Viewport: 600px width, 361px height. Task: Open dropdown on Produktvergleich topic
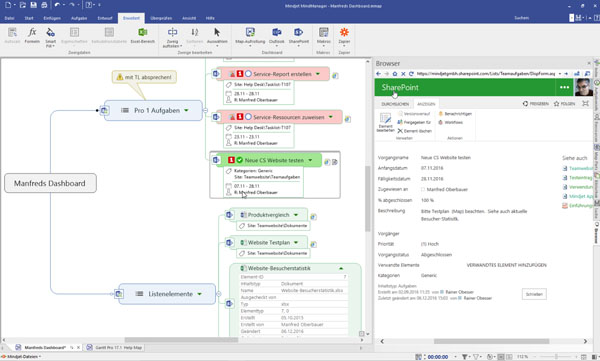coord(296,215)
